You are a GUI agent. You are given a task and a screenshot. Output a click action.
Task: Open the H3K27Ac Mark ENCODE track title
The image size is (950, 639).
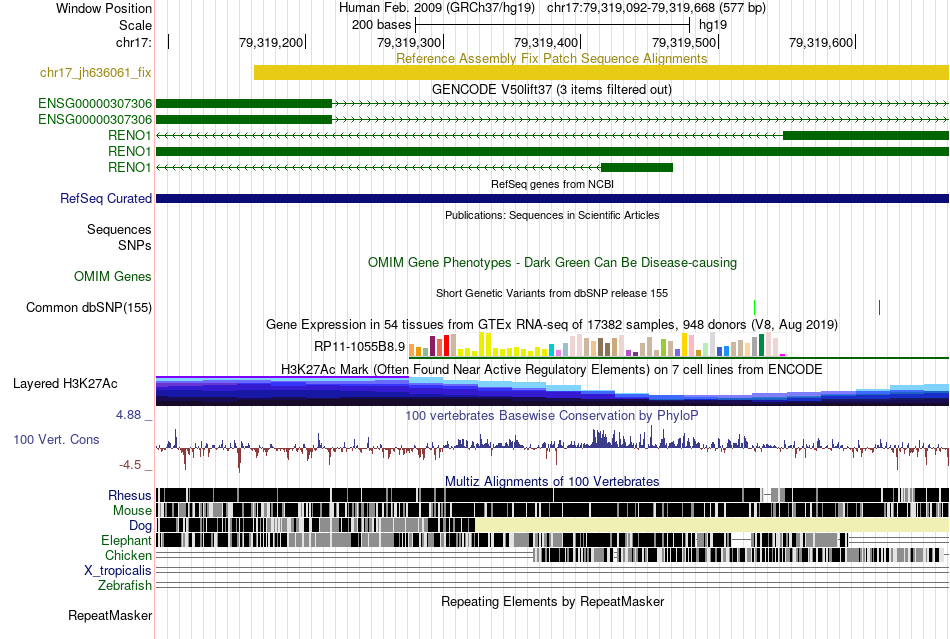click(x=552, y=369)
